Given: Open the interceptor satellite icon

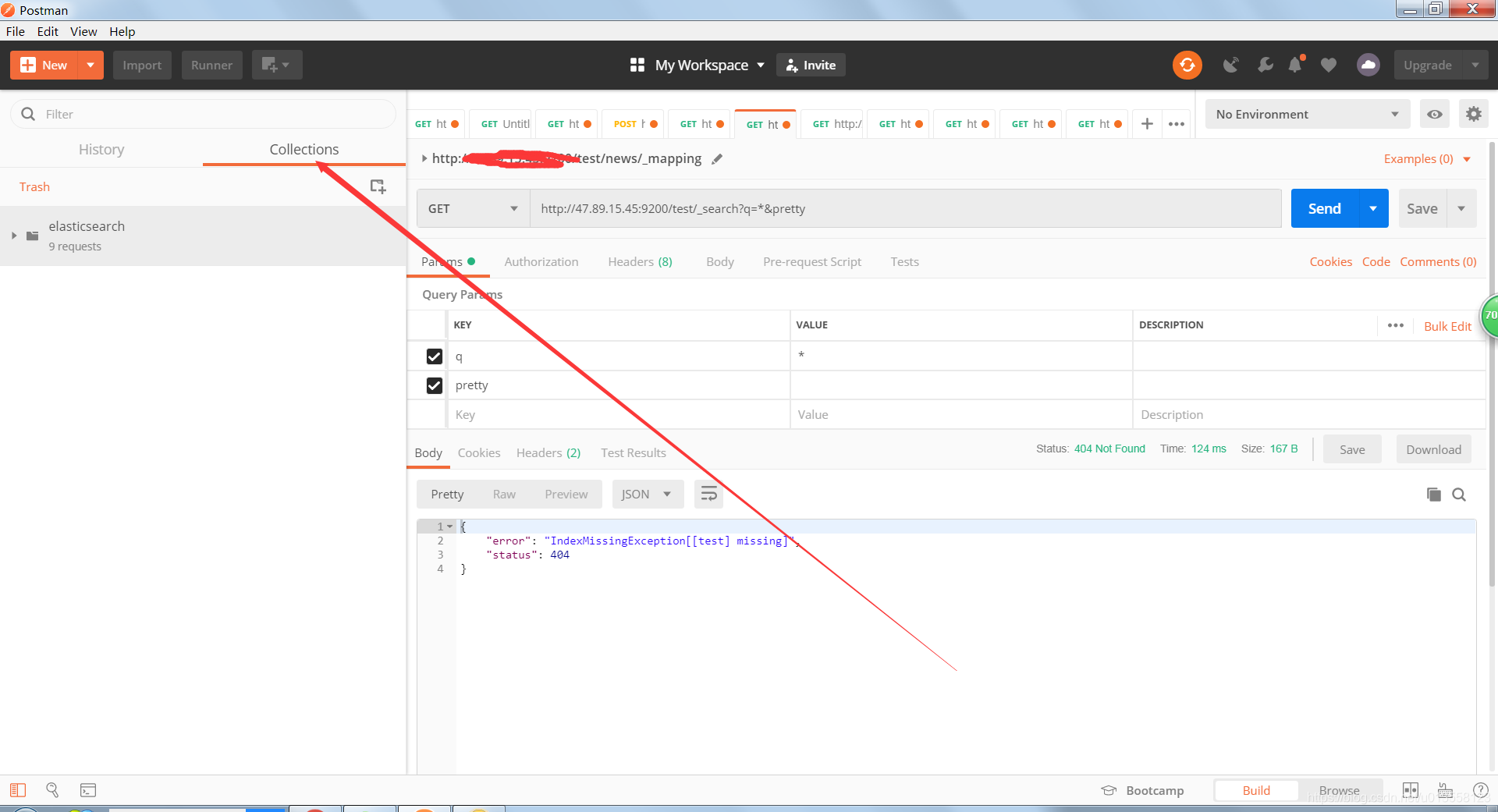Looking at the screenshot, I should point(1230,65).
